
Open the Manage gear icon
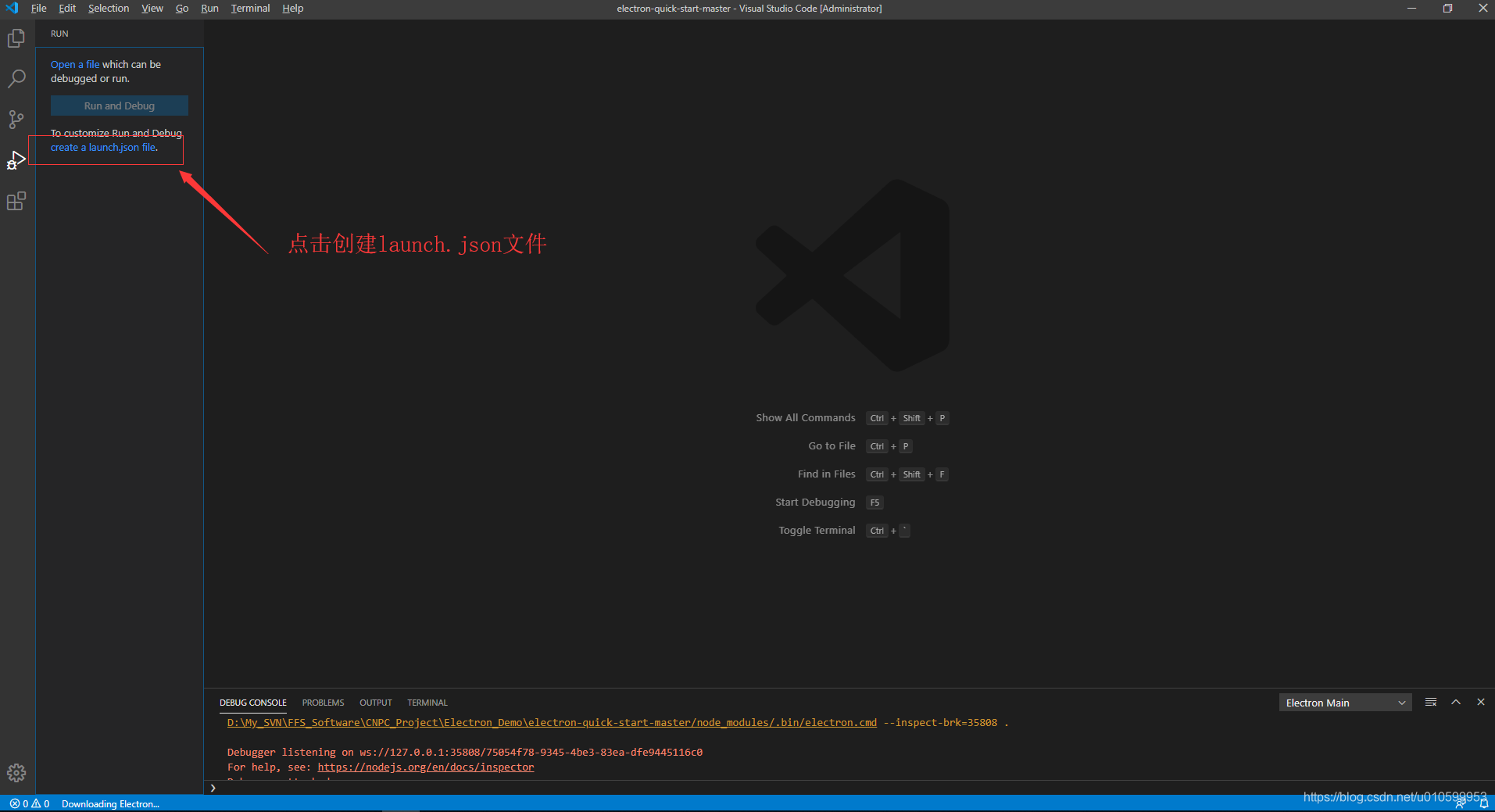point(16,773)
